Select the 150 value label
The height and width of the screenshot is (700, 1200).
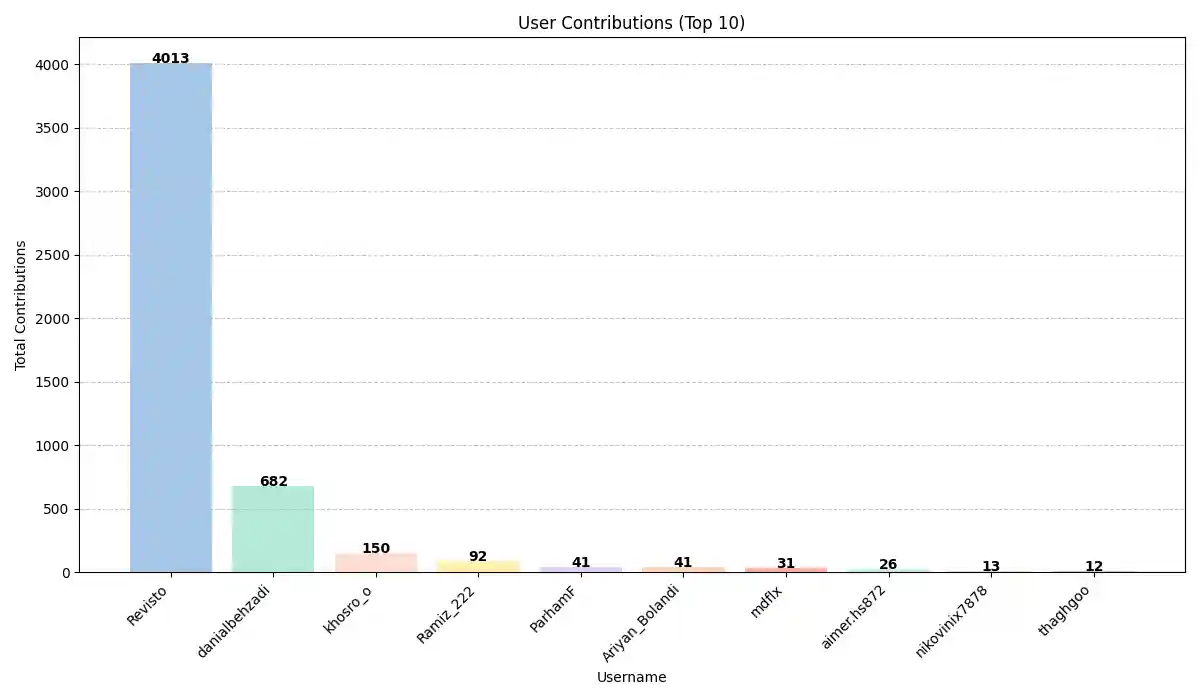point(376,548)
